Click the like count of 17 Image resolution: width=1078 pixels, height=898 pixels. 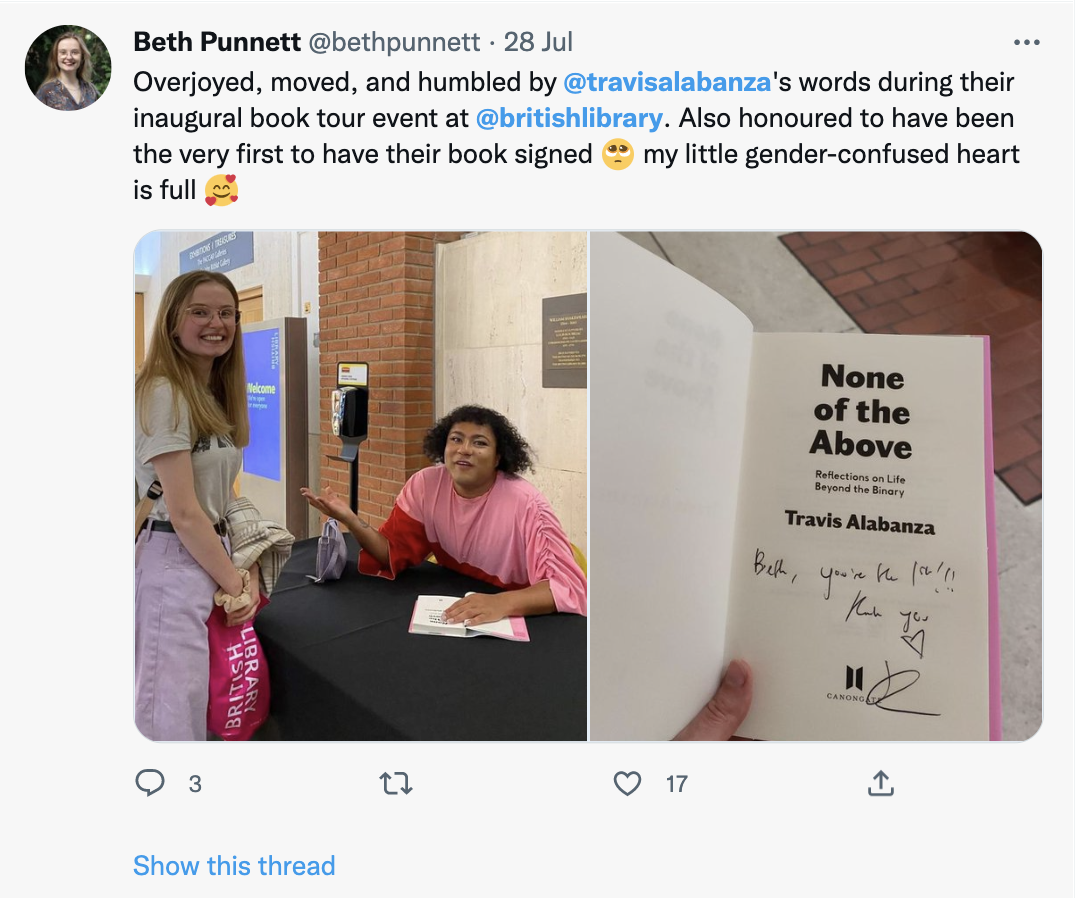coord(677,784)
